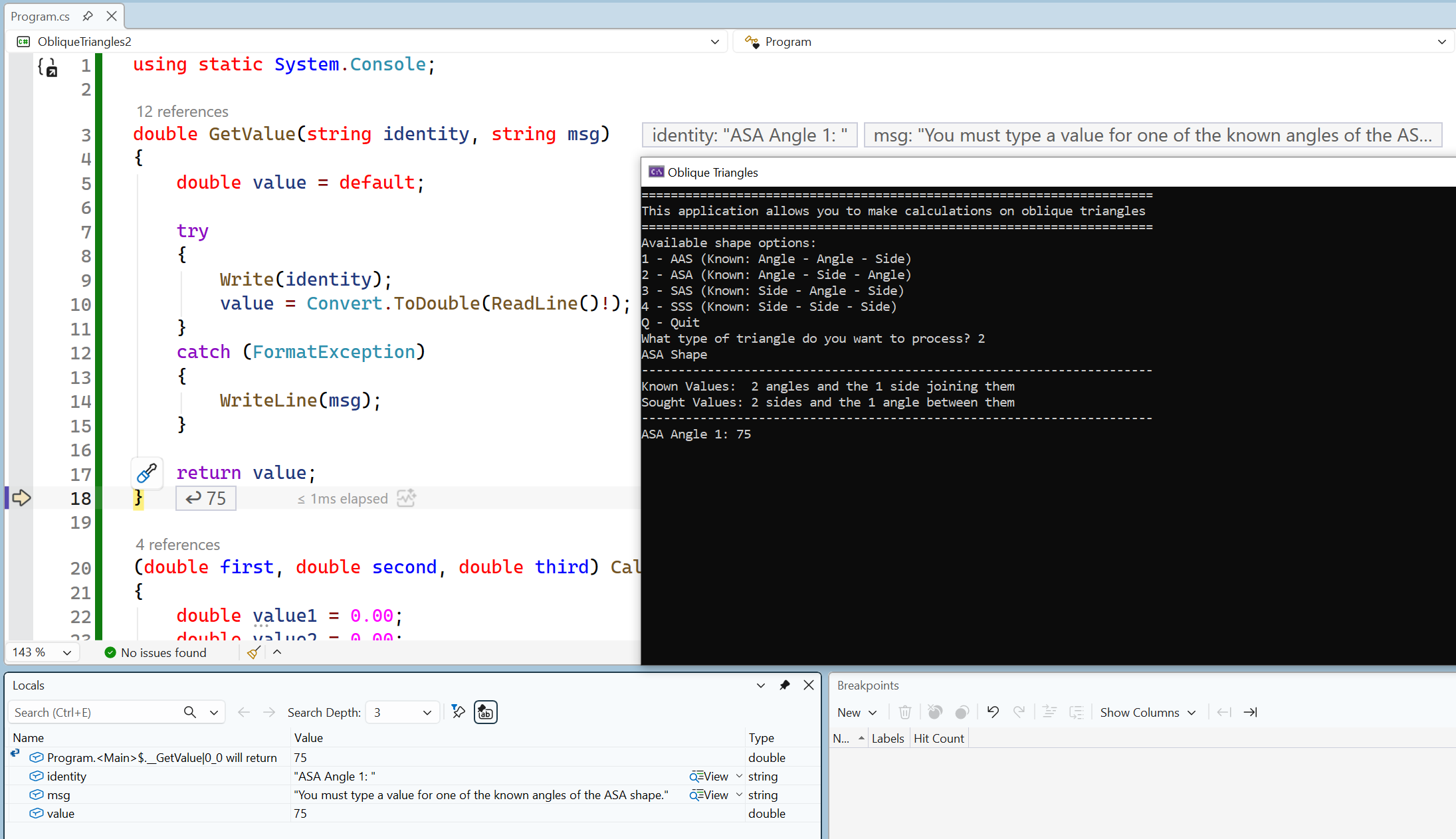Expand visualizer dropdown for msg
The image size is (1456, 839).
click(739, 794)
